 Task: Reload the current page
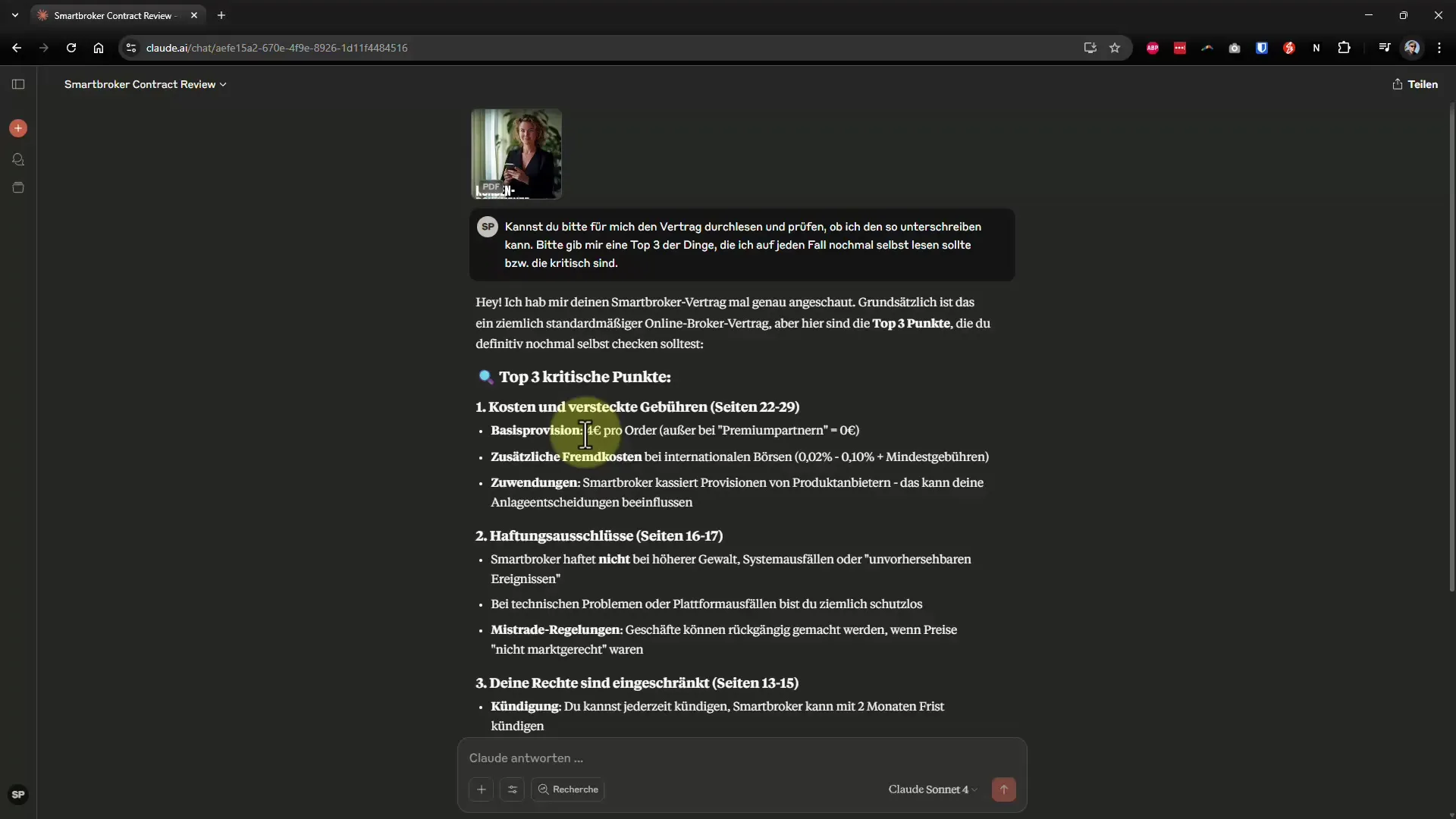coord(71,48)
